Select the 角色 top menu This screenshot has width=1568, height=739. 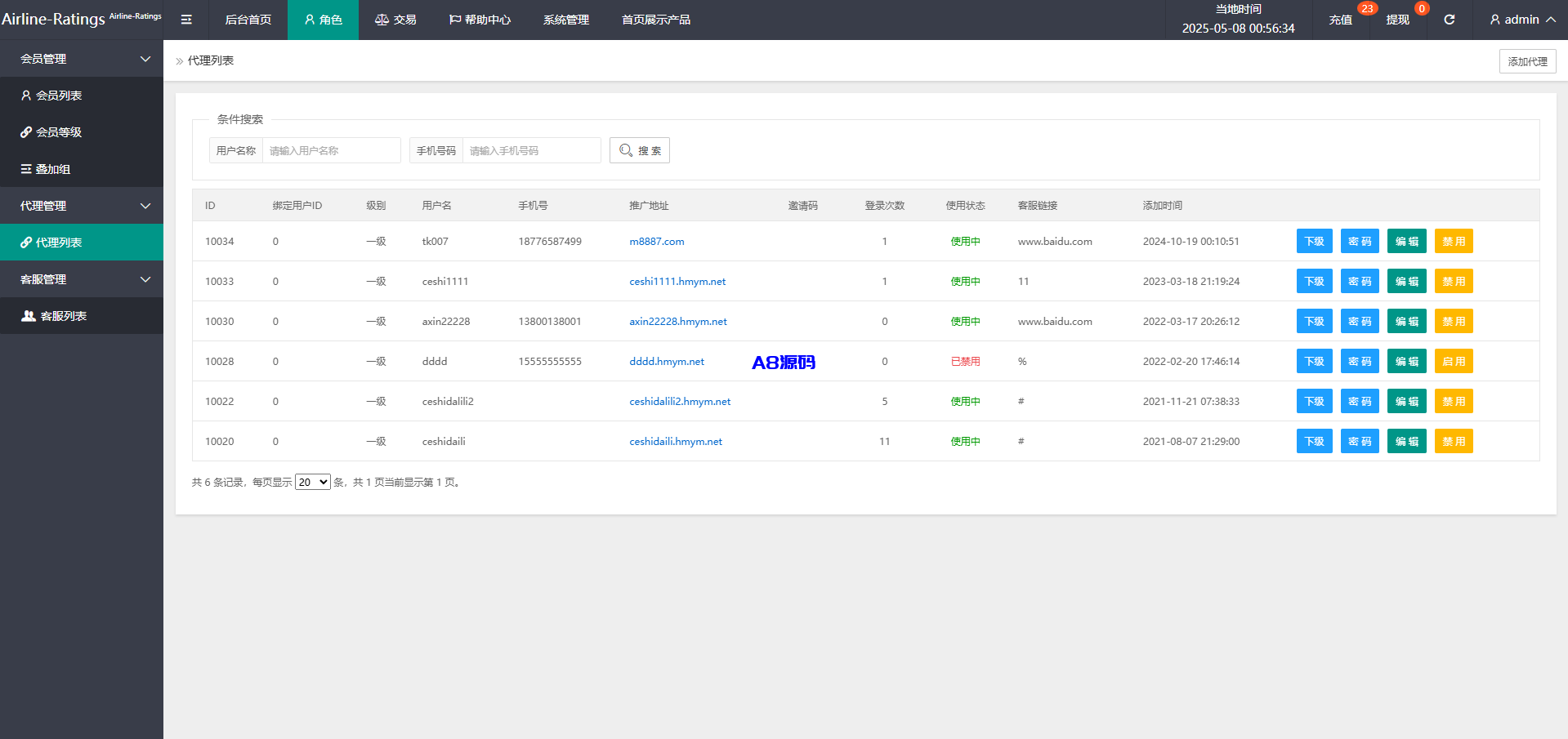point(323,20)
